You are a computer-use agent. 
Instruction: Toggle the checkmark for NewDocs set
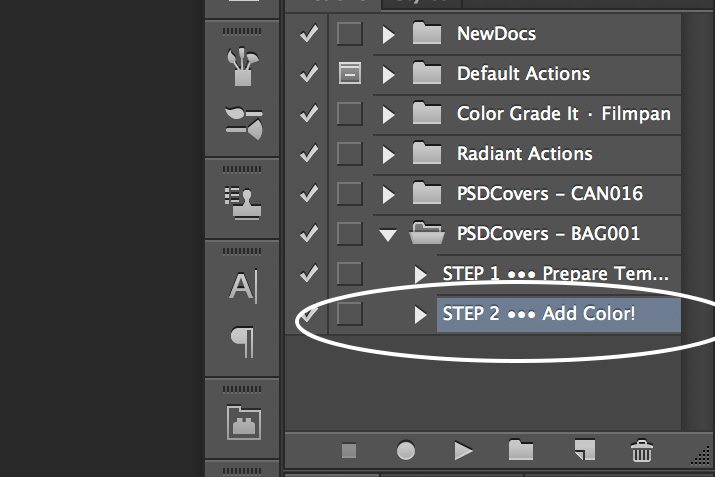point(309,33)
